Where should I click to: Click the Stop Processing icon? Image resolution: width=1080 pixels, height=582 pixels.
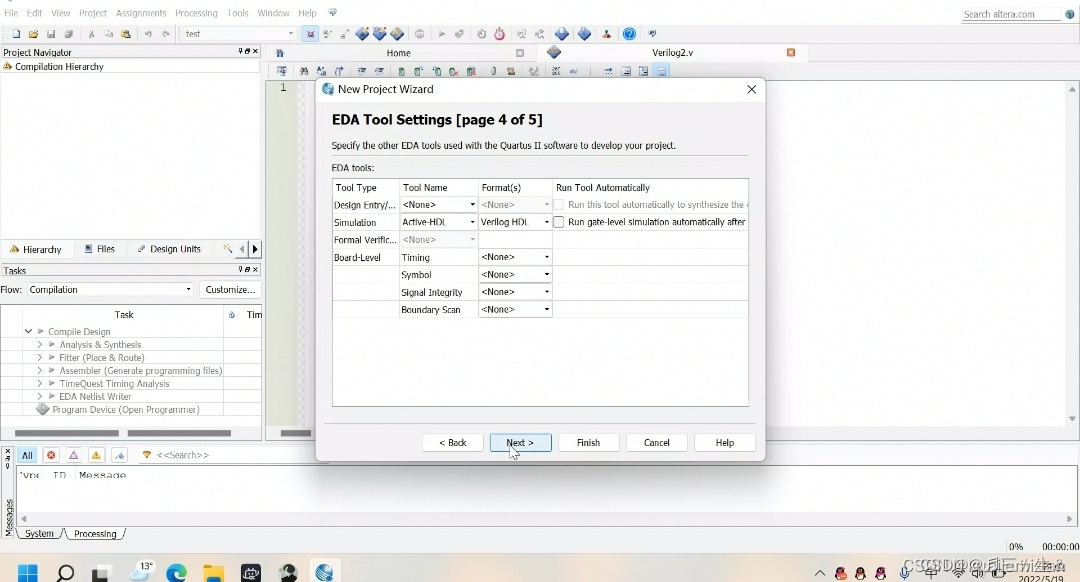[x=419, y=34]
